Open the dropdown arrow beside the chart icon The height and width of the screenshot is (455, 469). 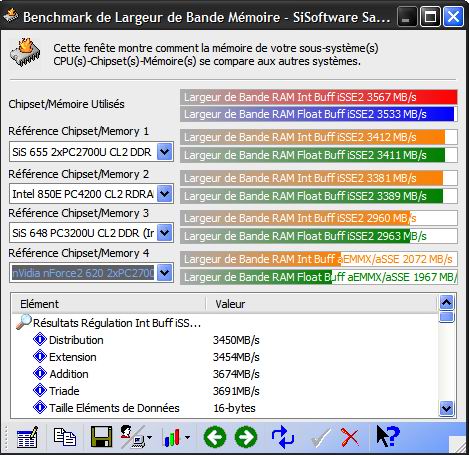[187, 437]
